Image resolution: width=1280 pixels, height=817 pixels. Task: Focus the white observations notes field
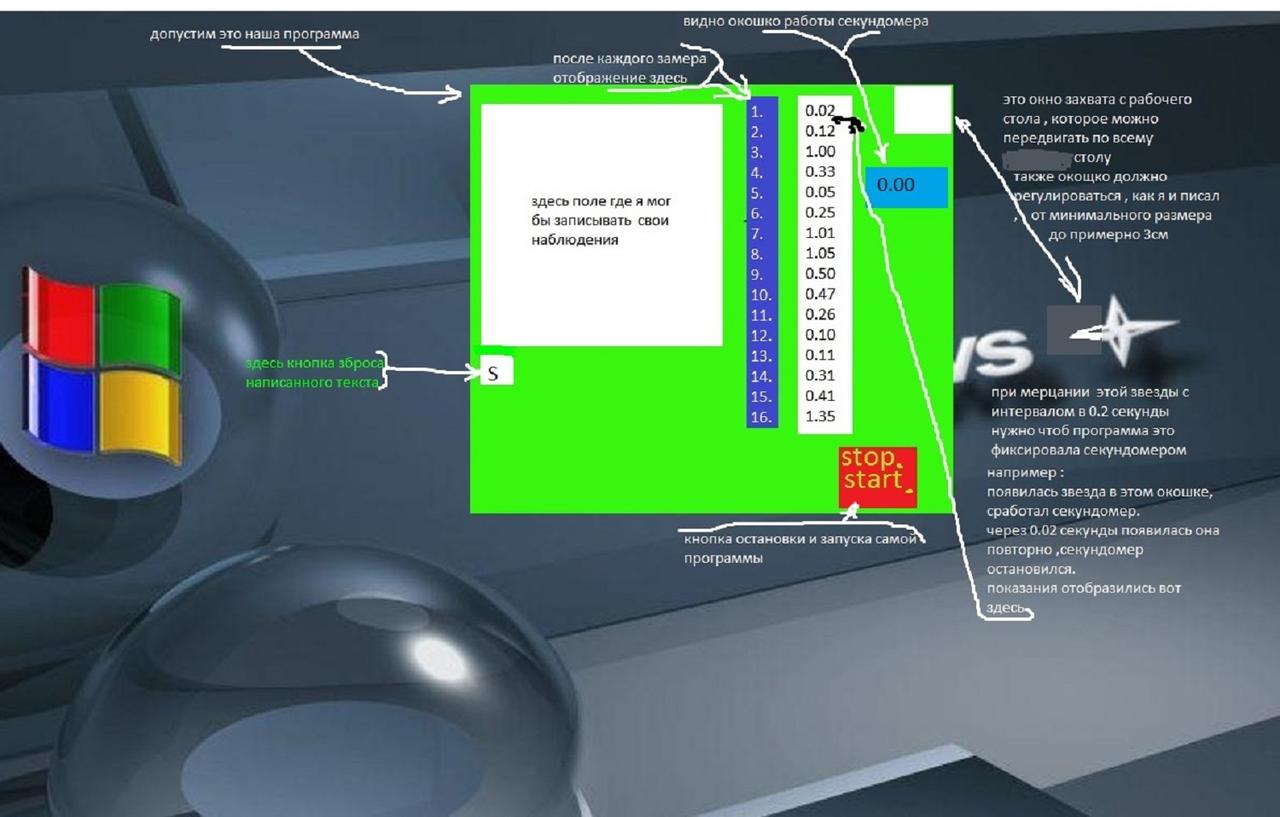(x=601, y=225)
